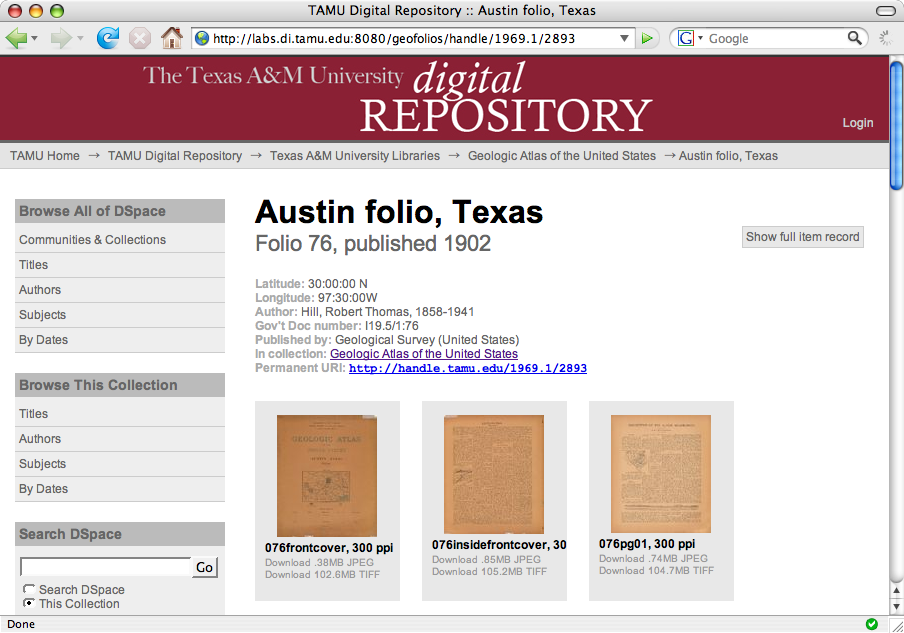Download .74MB JPEG of 076pg01

[653, 559]
